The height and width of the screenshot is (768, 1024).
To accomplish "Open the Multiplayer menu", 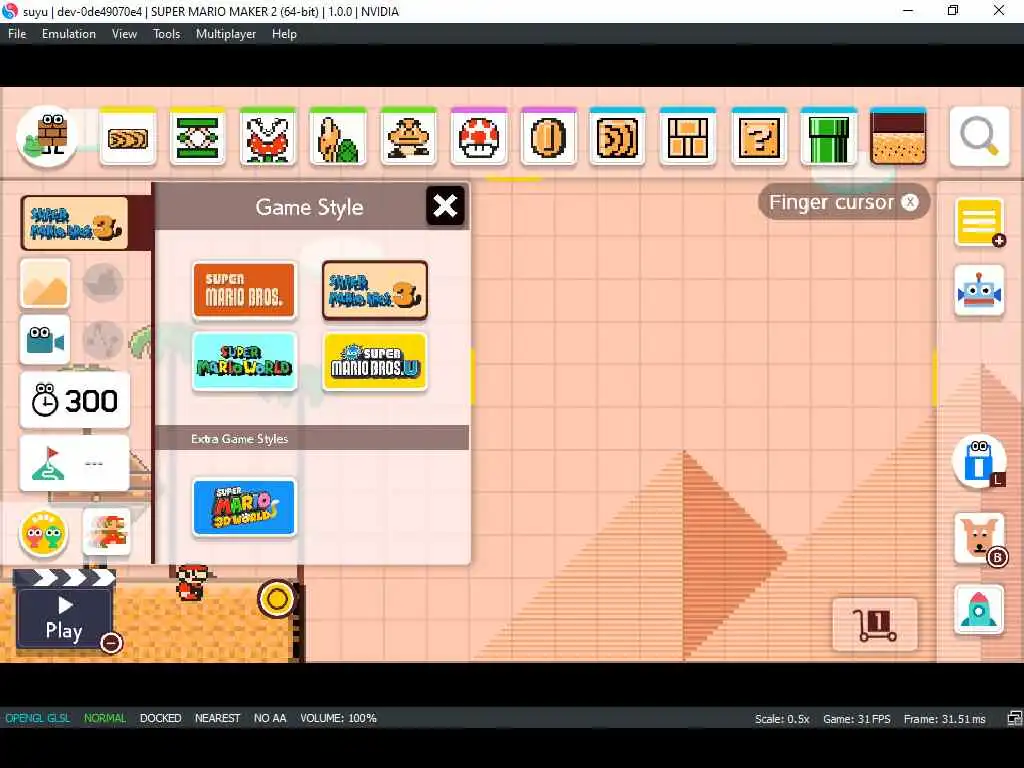I will pyautogui.click(x=226, y=34).
